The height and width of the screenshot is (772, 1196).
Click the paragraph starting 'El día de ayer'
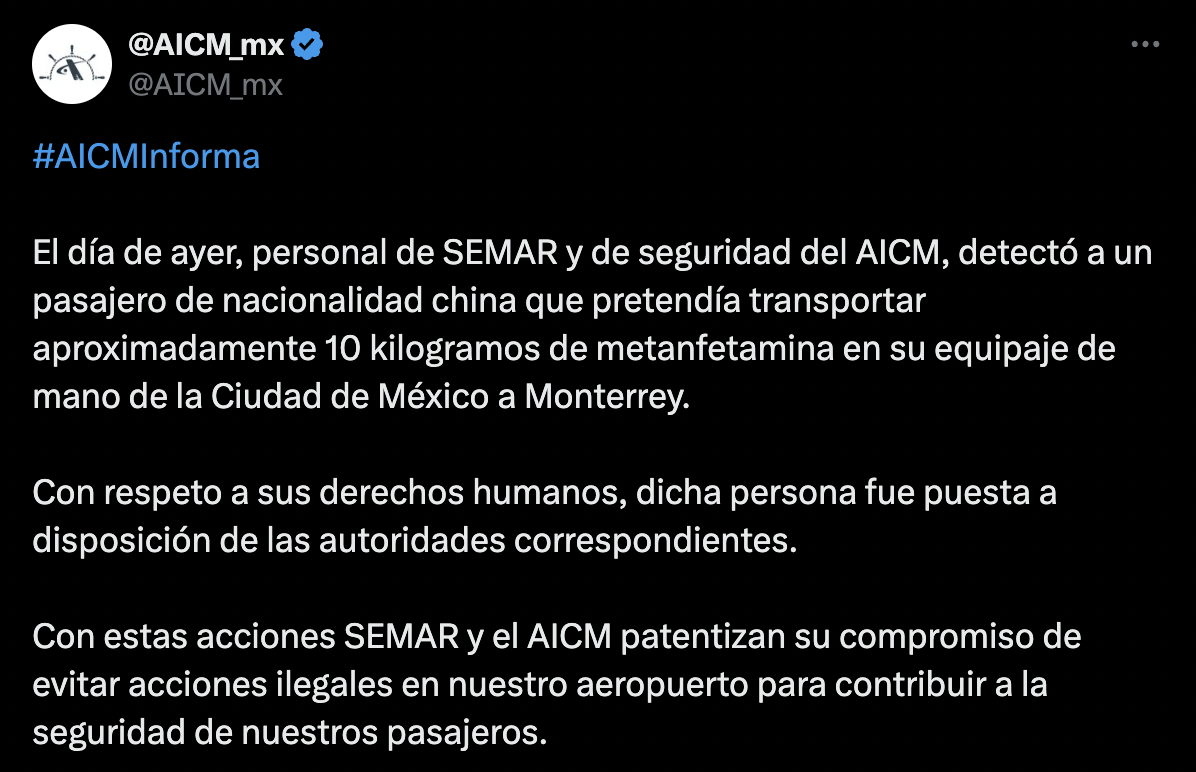tap(592, 324)
